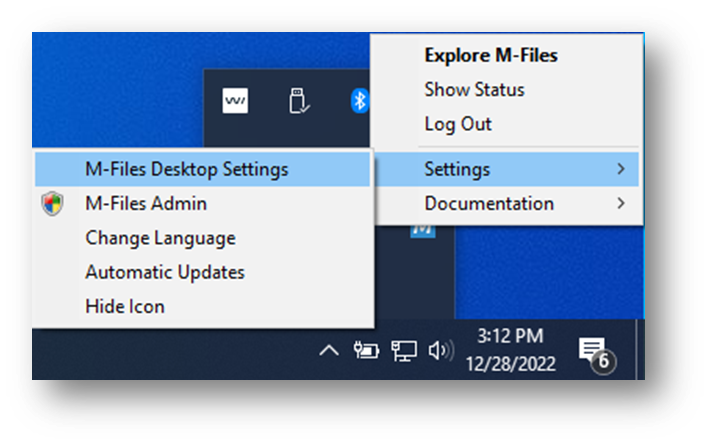The image size is (710, 445).
Task: Select Hide Icon in settings submenu
Action: [x=202, y=307]
